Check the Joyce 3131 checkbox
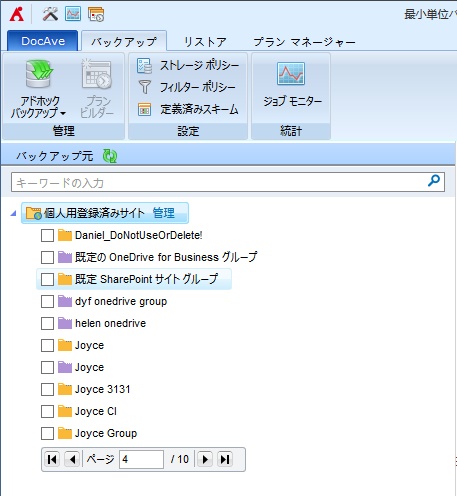Screen dimensions: 457x496 tap(47, 389)
